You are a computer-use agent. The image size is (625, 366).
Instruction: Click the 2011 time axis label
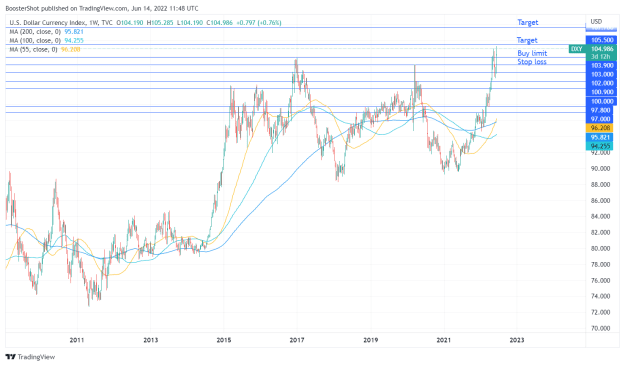click(77, 340)
